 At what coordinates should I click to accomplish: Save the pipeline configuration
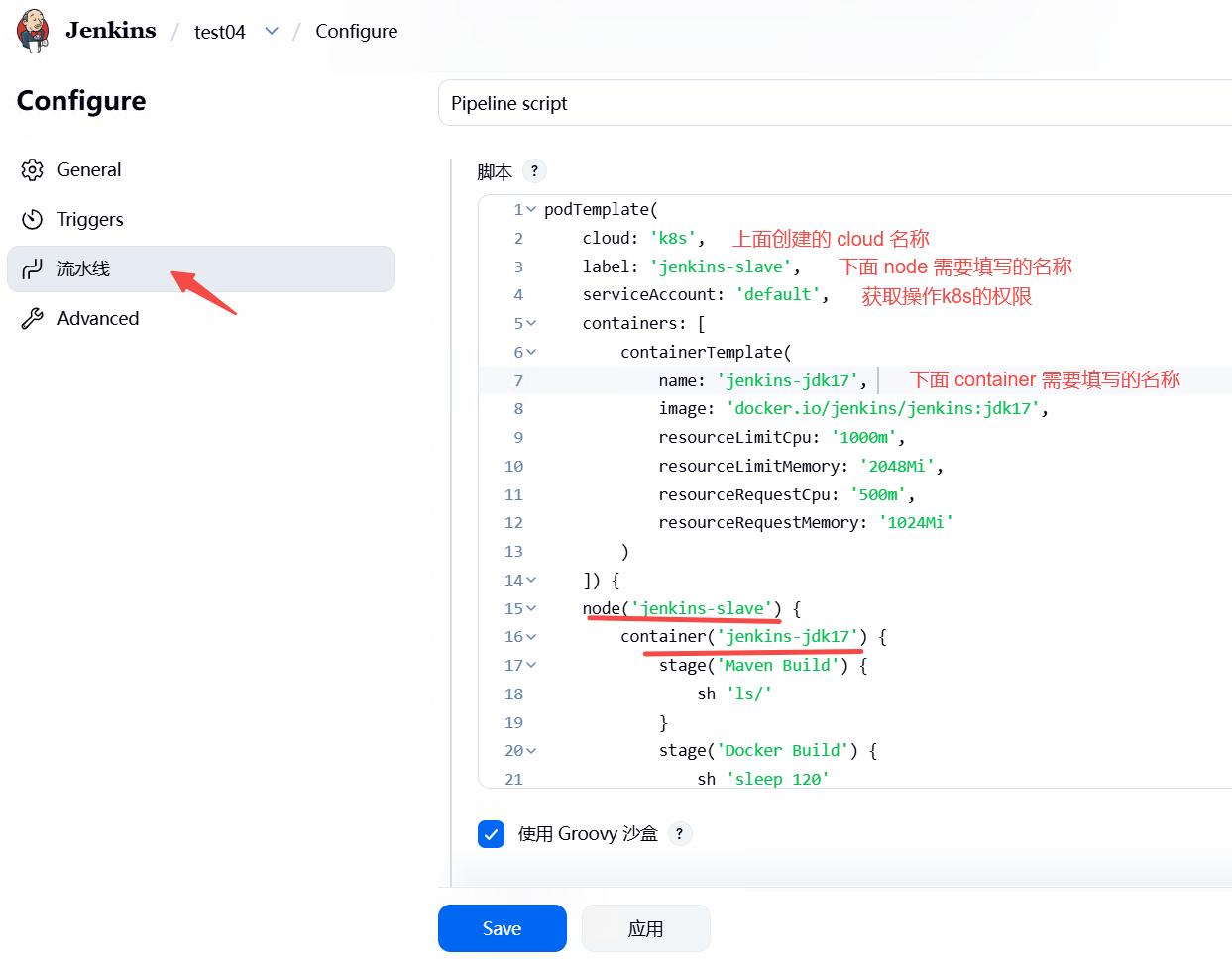(503, 928)
